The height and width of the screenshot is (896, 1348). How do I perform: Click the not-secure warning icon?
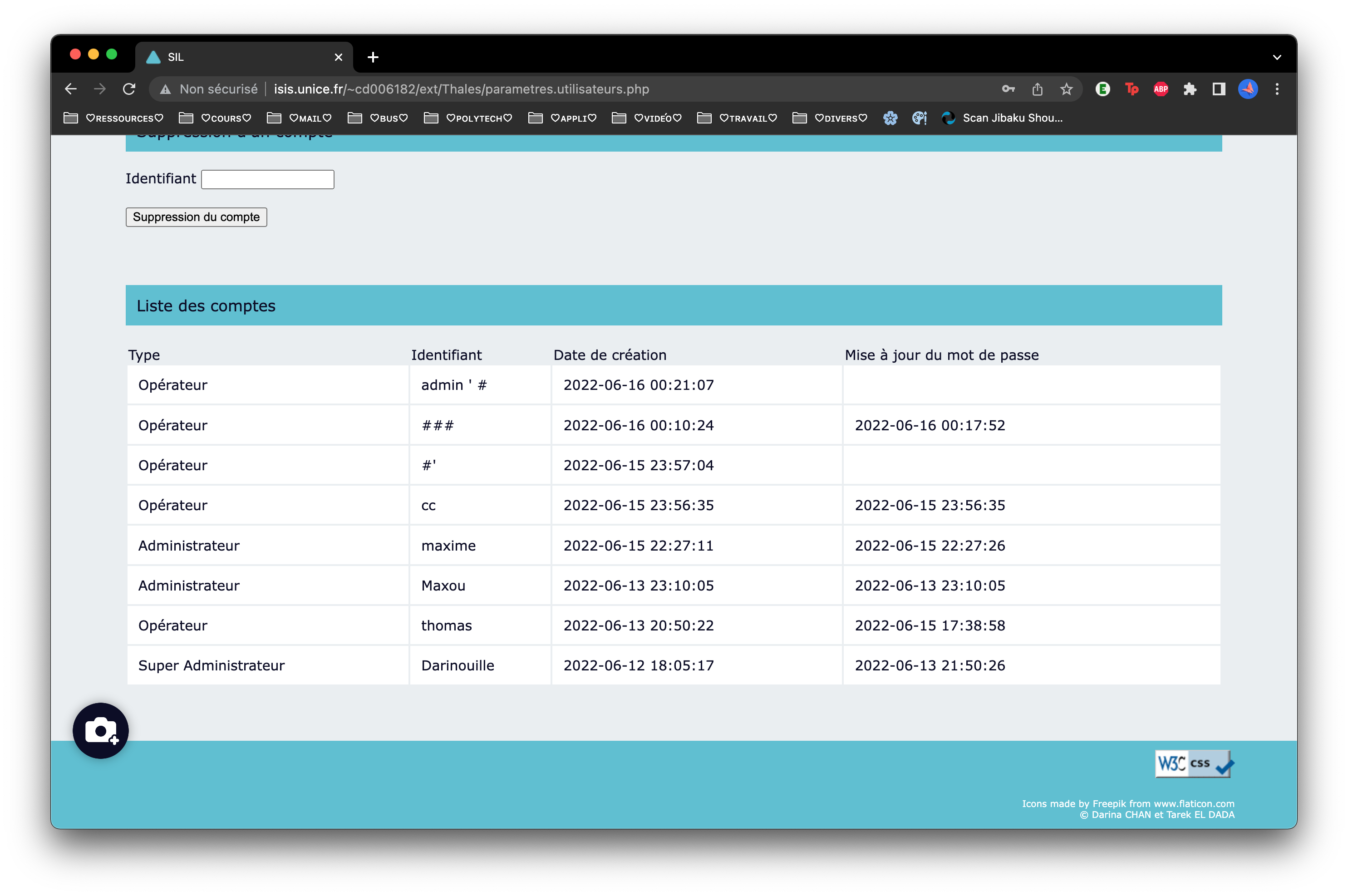click(166, 89)
